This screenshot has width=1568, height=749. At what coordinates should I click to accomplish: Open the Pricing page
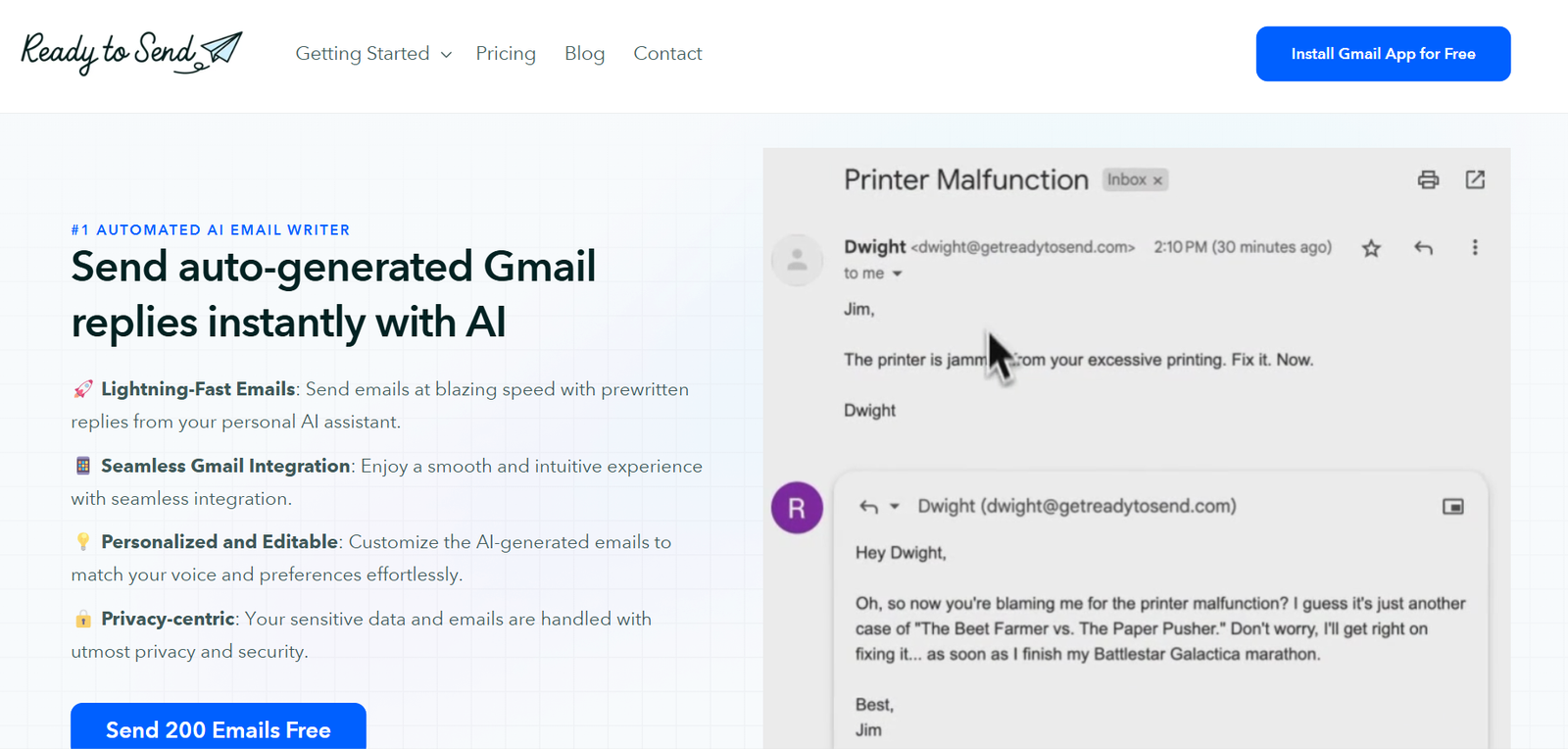[x=506, y=54]
